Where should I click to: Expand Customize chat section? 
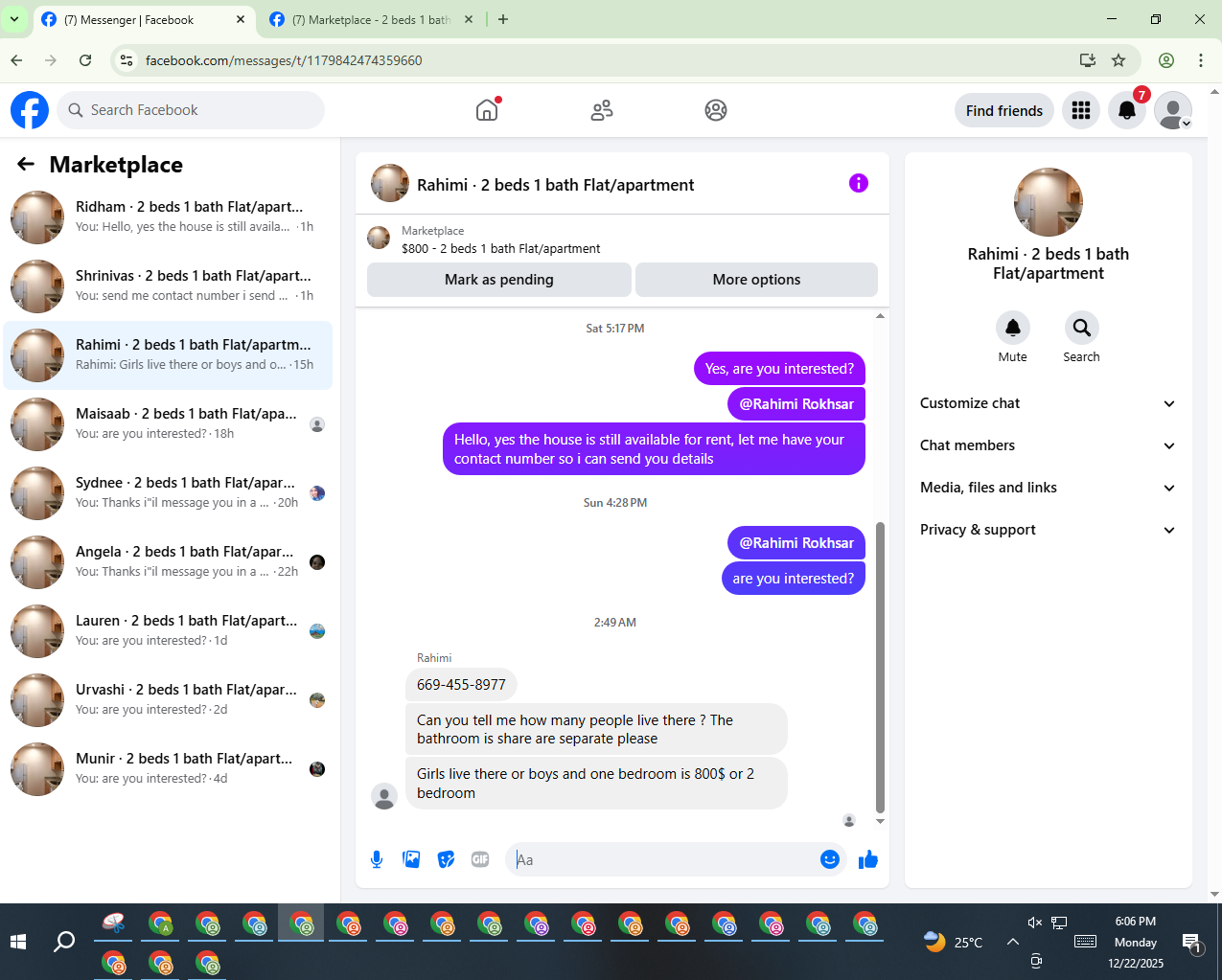pos(1049,403)
